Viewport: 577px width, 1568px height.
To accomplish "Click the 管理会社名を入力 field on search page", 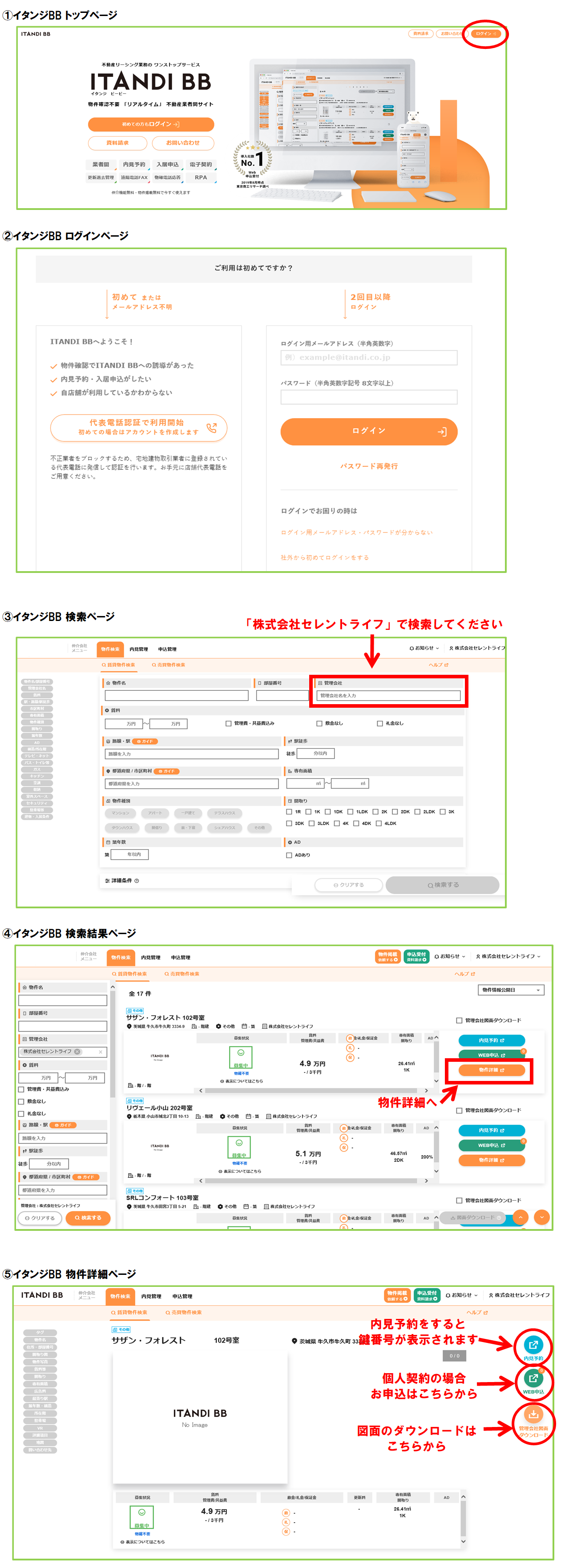I will [x=388, y=695].
